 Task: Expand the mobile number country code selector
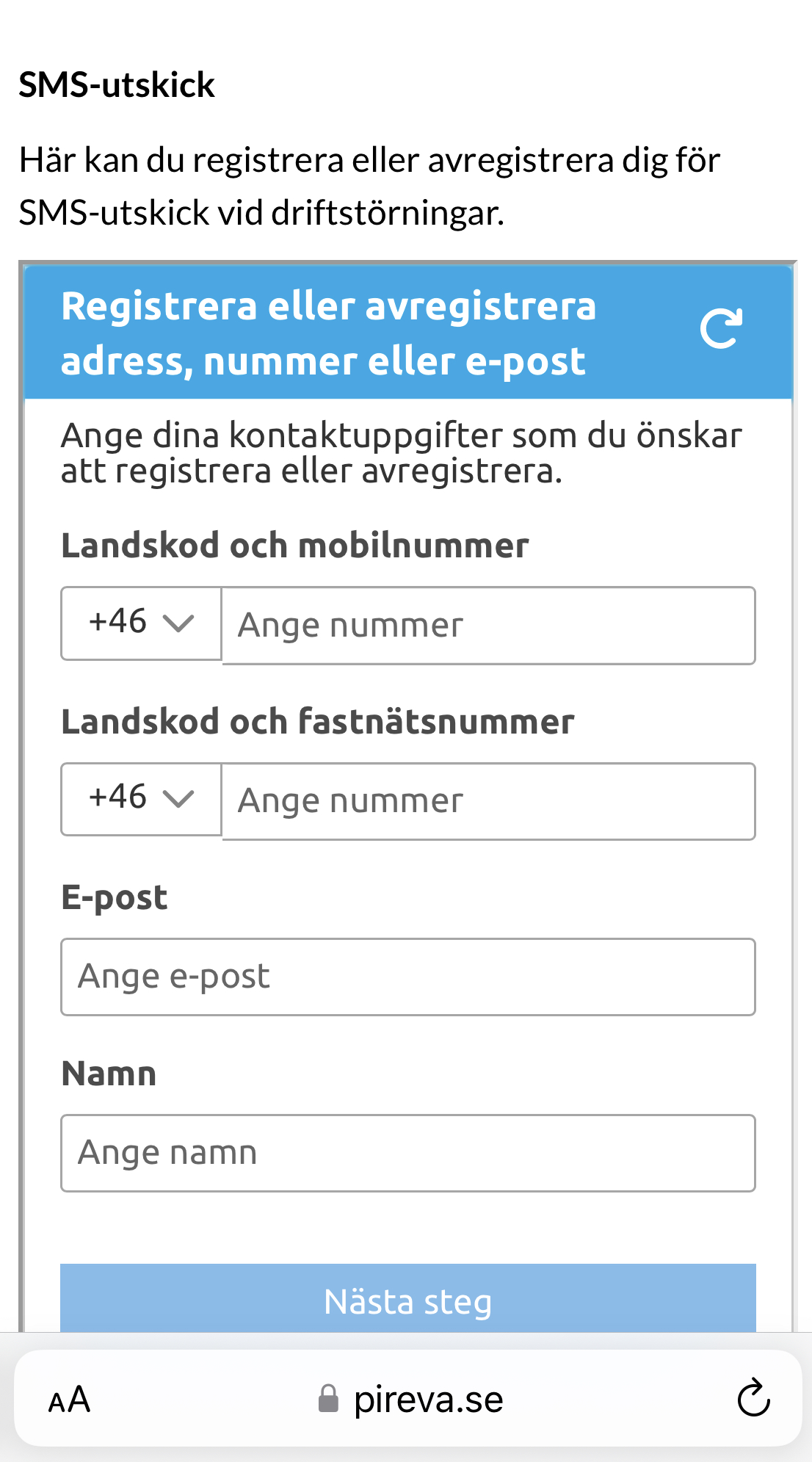click(x=141, y=623)
